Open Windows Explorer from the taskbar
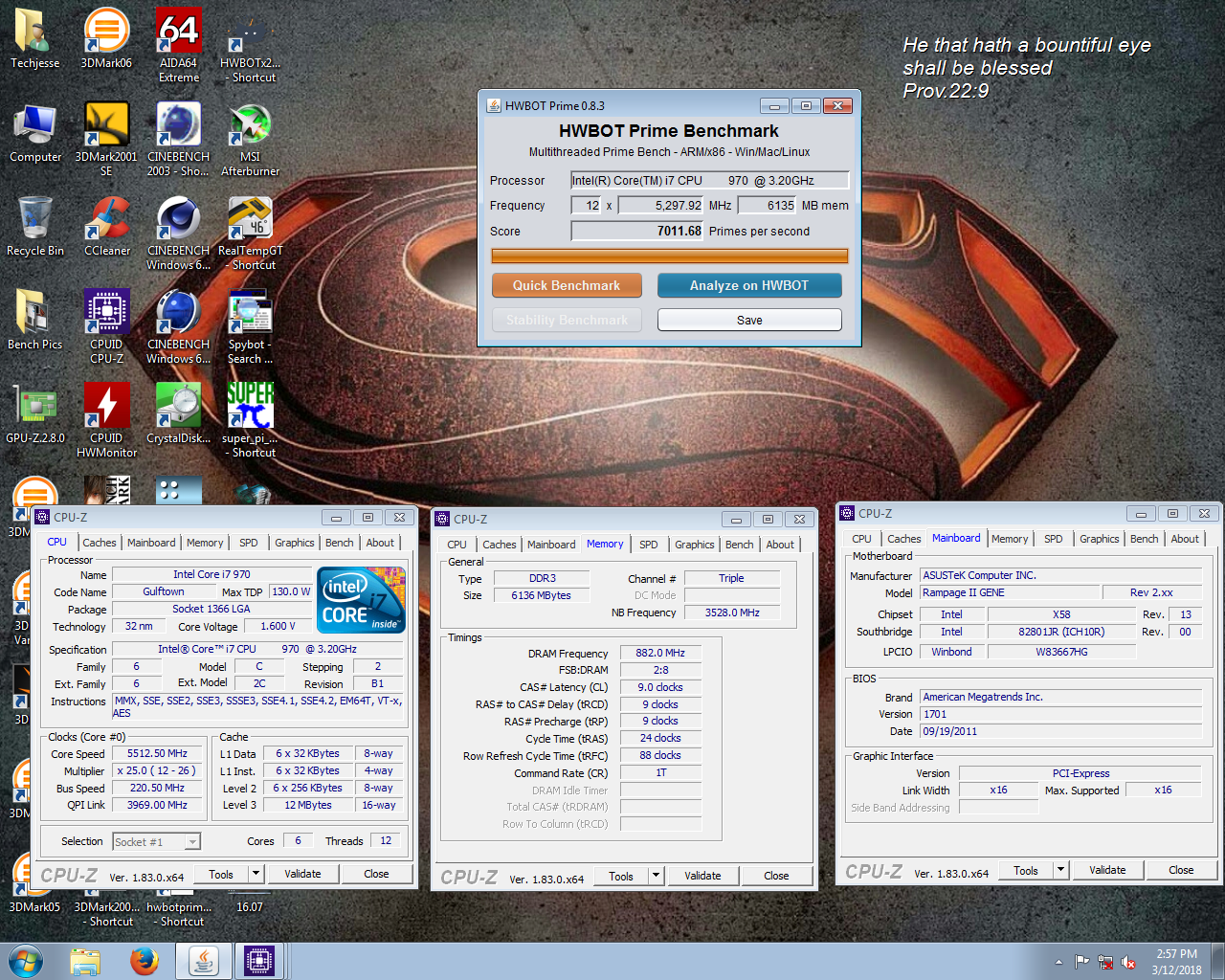 click(85, 961)
